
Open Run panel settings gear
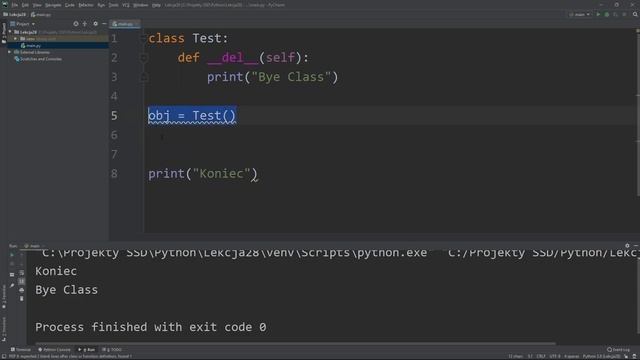click(627, 246)
